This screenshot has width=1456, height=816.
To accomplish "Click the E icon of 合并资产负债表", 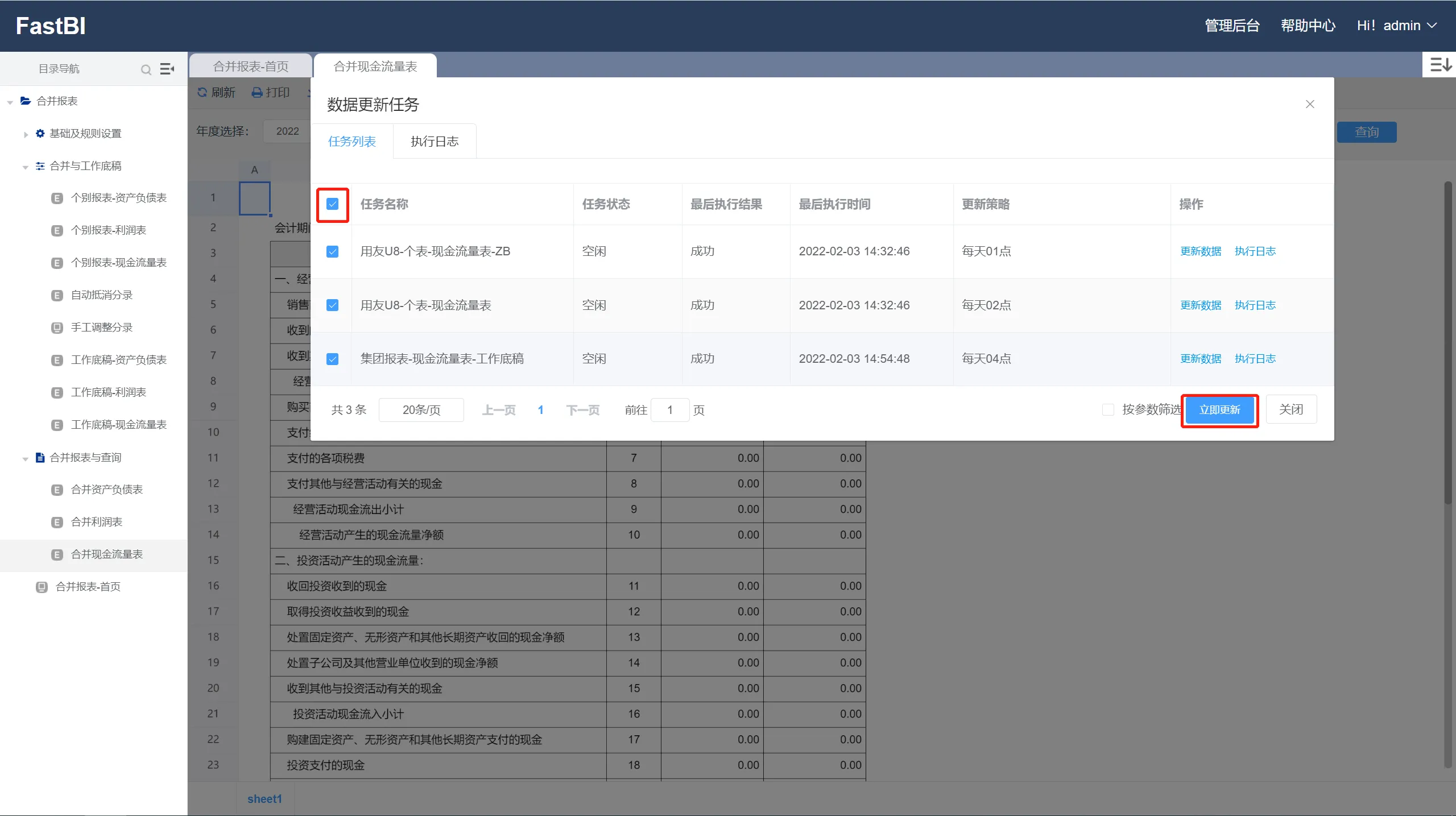I will pyautogui.click(x=57, y=490).
